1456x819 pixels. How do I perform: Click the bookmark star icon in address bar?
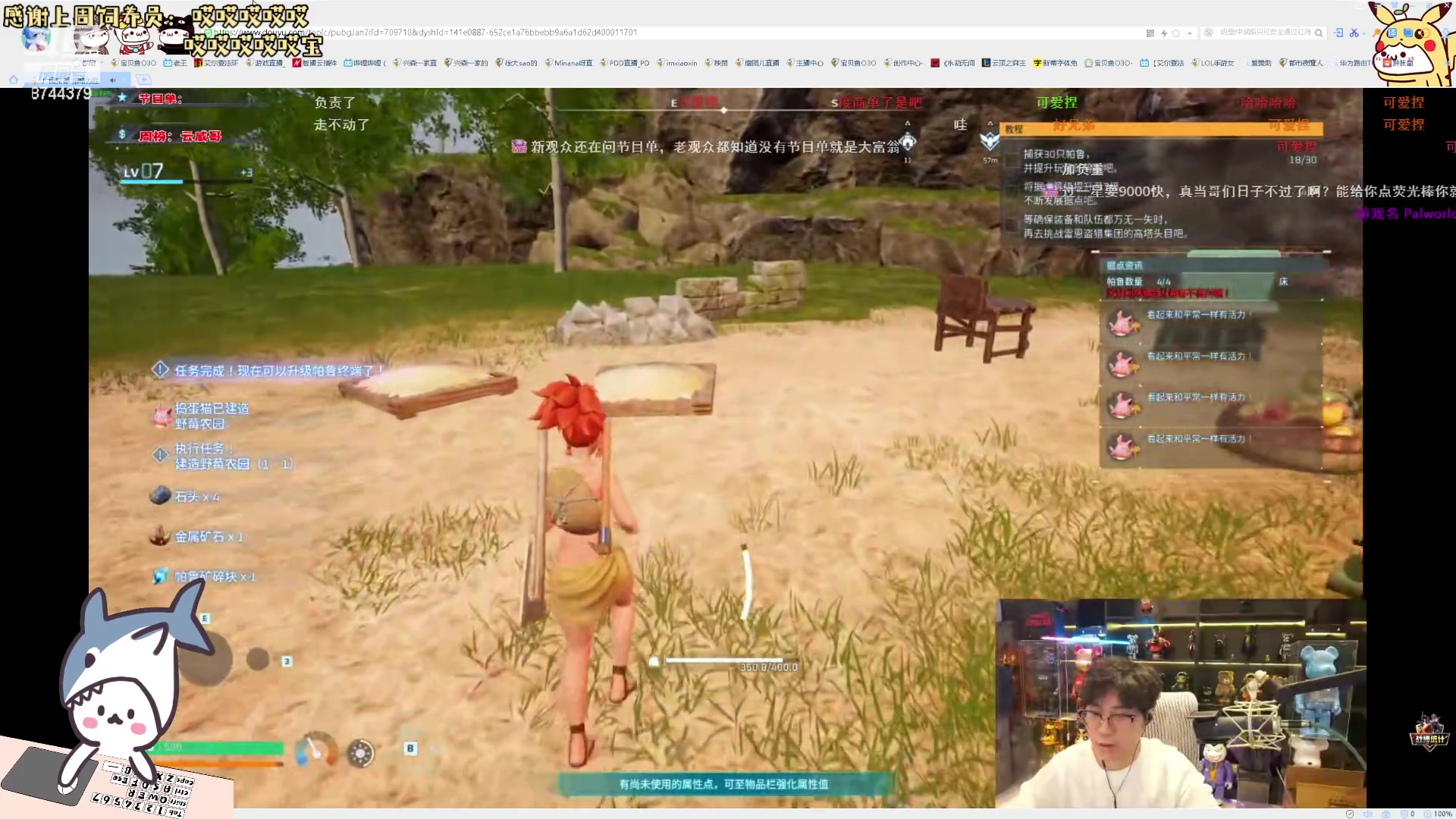click(x=1176, y=33)
